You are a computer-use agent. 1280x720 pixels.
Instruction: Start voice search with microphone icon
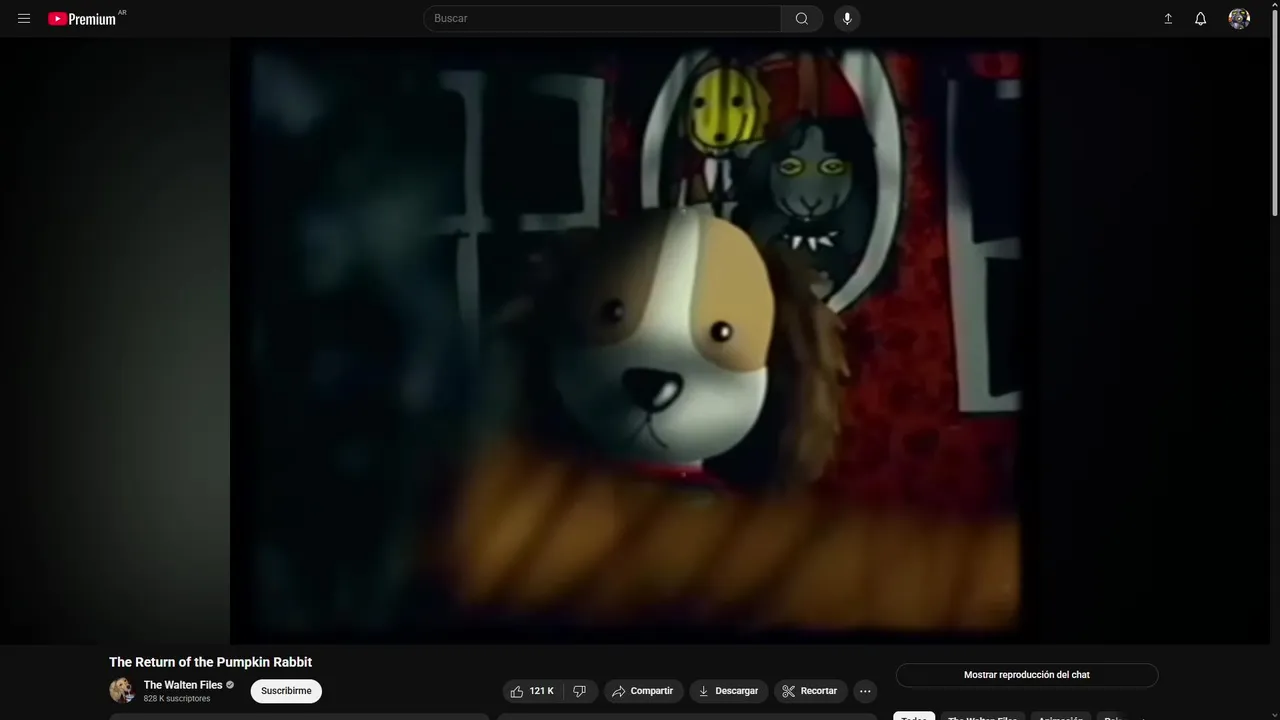click(x=847, y=18)
